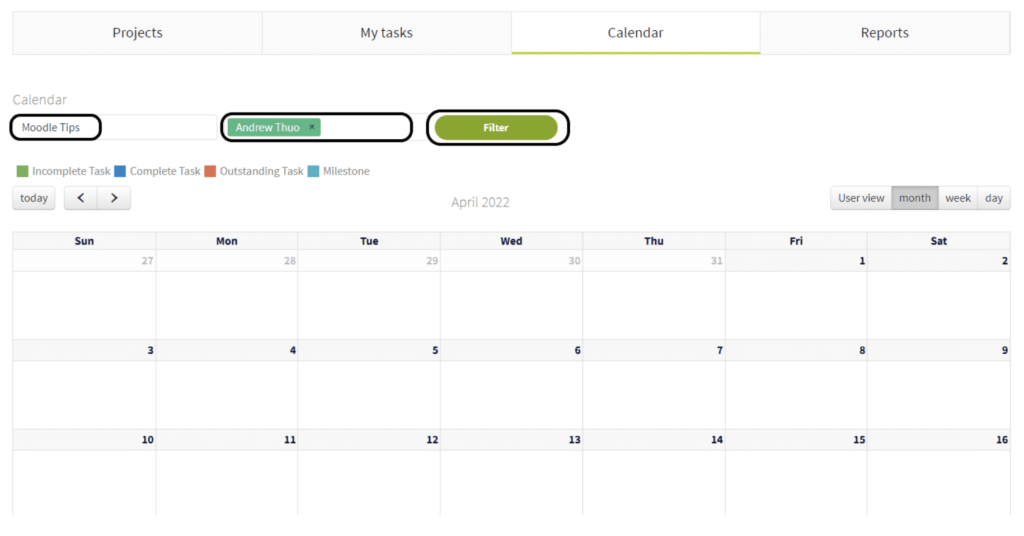Open the Projects tab
The width and height of the screenshot is (1024, 536).
click(x=137, y=33)
